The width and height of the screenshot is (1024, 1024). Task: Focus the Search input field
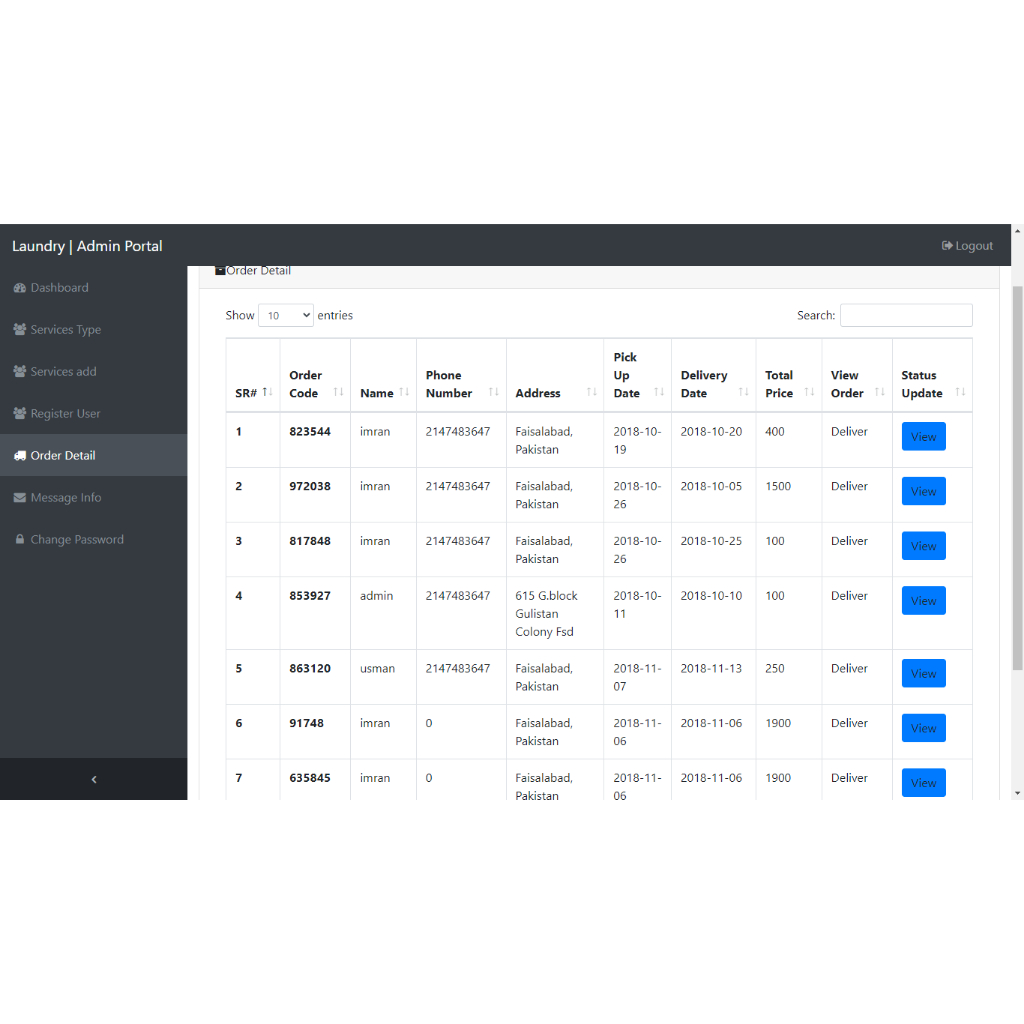(905, 316)
